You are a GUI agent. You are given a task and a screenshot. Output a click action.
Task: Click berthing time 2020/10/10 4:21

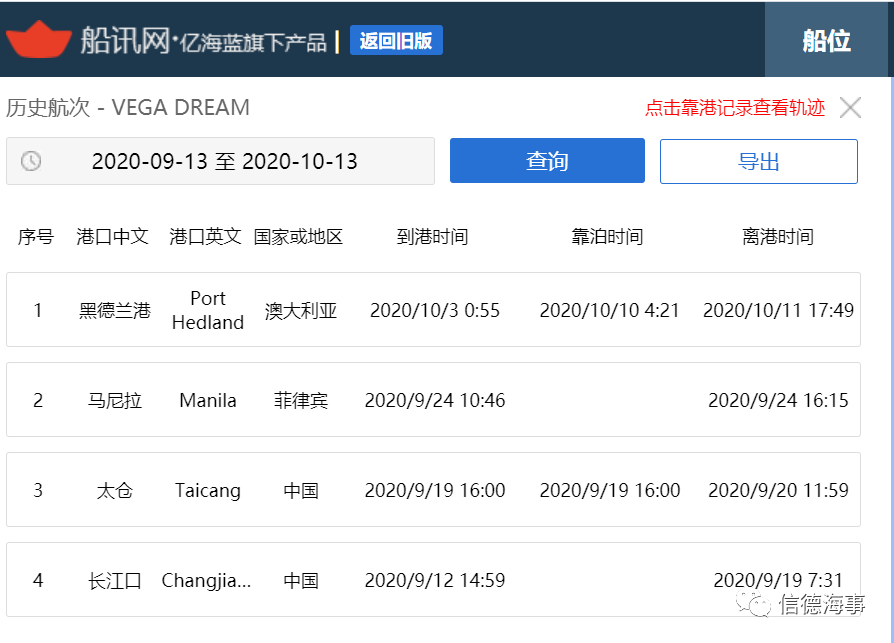tap(609, 311)
